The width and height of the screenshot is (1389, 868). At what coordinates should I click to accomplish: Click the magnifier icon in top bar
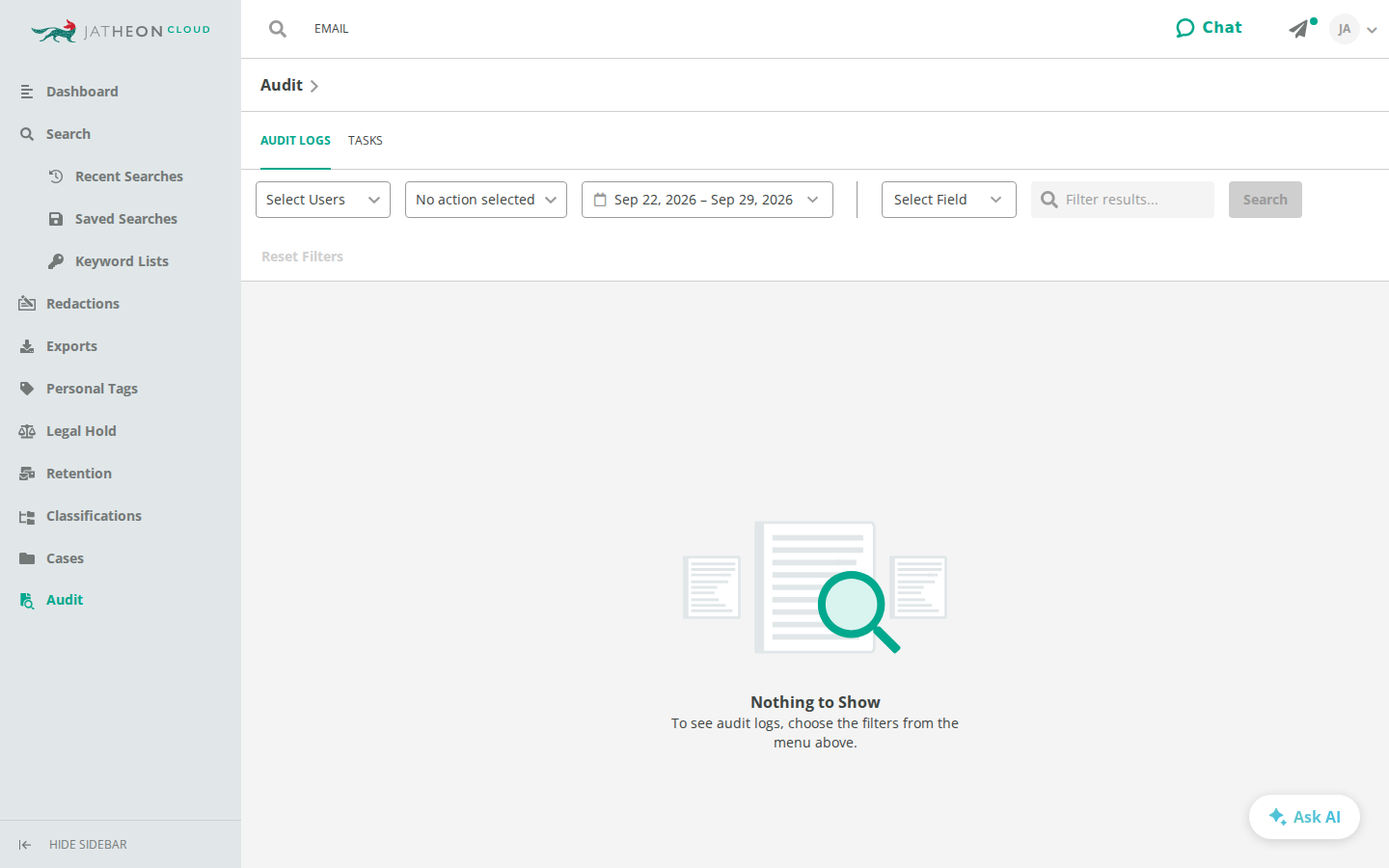278,29
